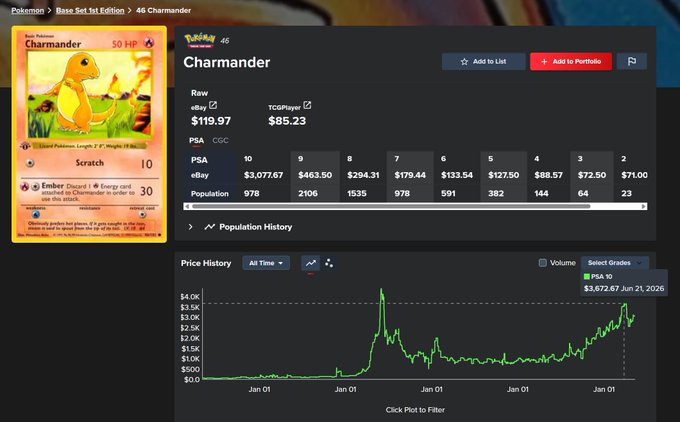Select the PSA tab
The width and height of the screenshot is (680, 422).
[x=196, y=141]
